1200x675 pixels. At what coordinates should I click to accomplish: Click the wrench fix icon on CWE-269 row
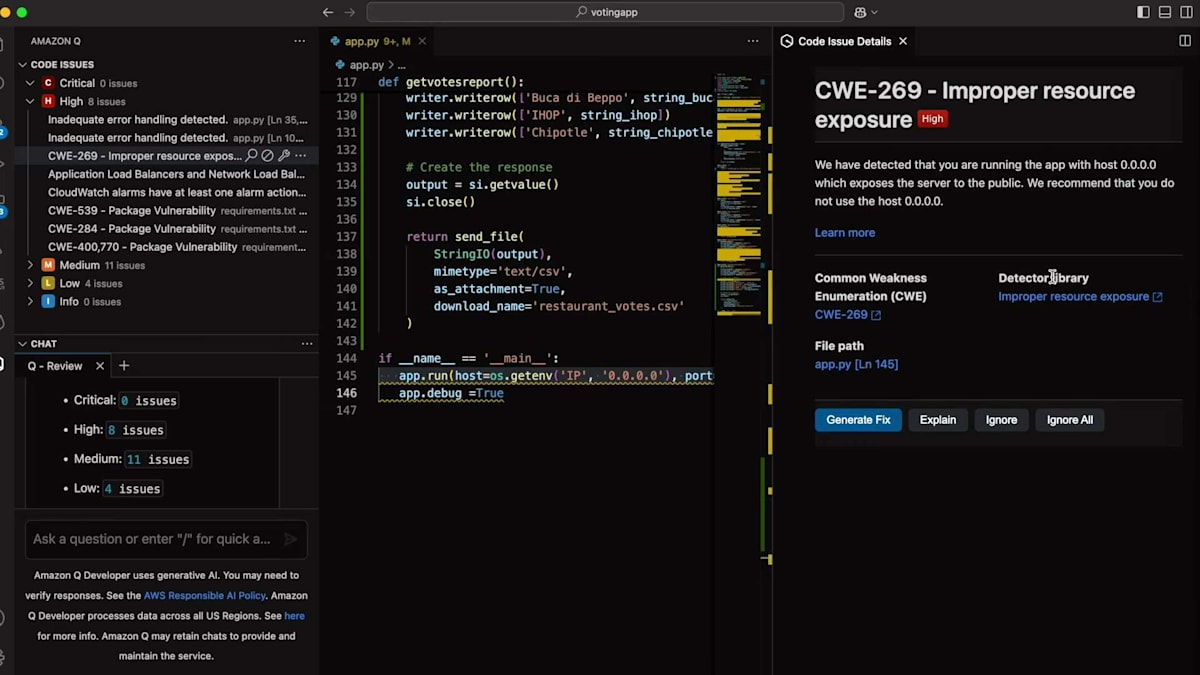(x=284, y=156)
